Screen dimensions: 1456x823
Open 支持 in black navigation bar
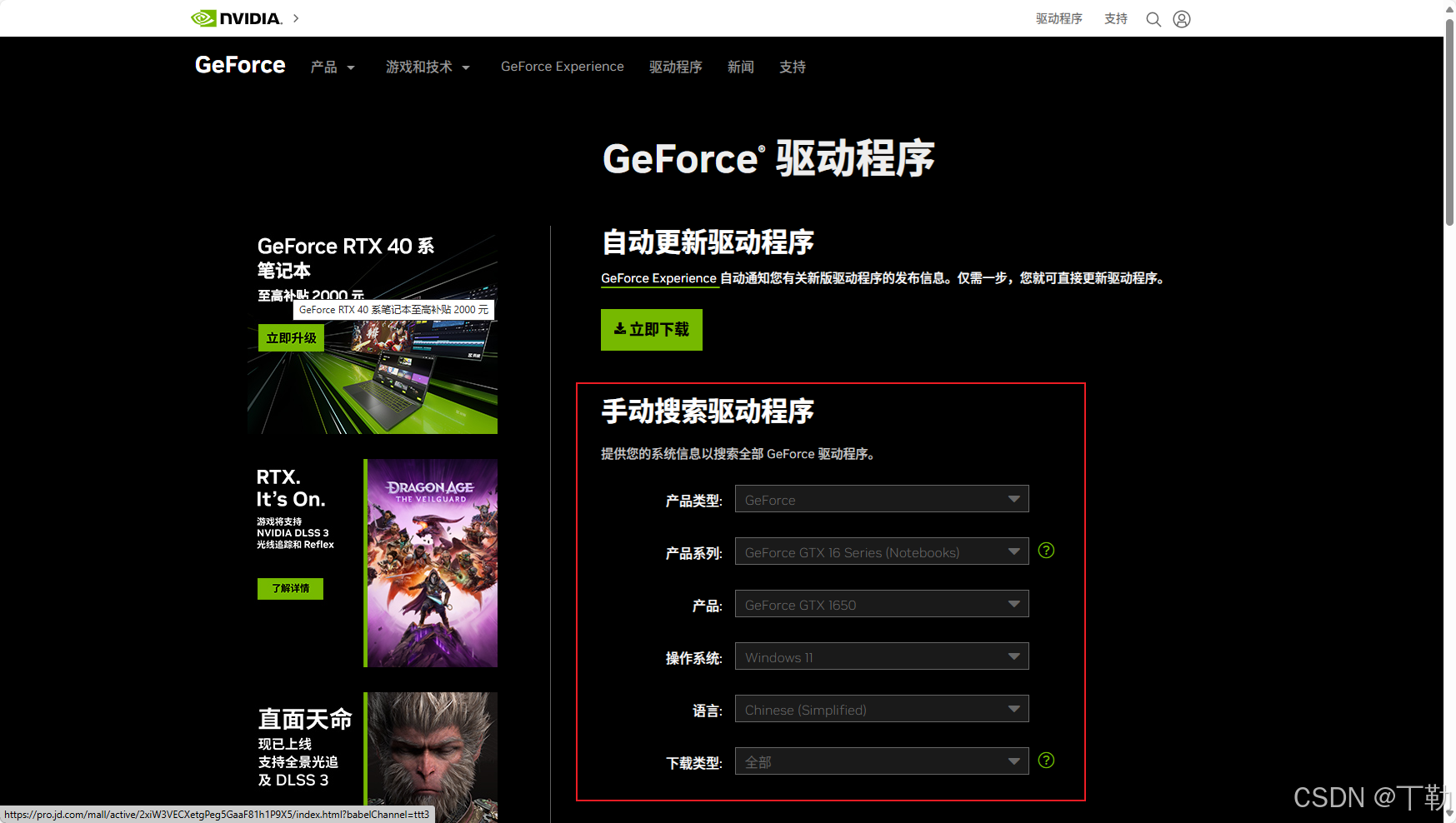793,67
